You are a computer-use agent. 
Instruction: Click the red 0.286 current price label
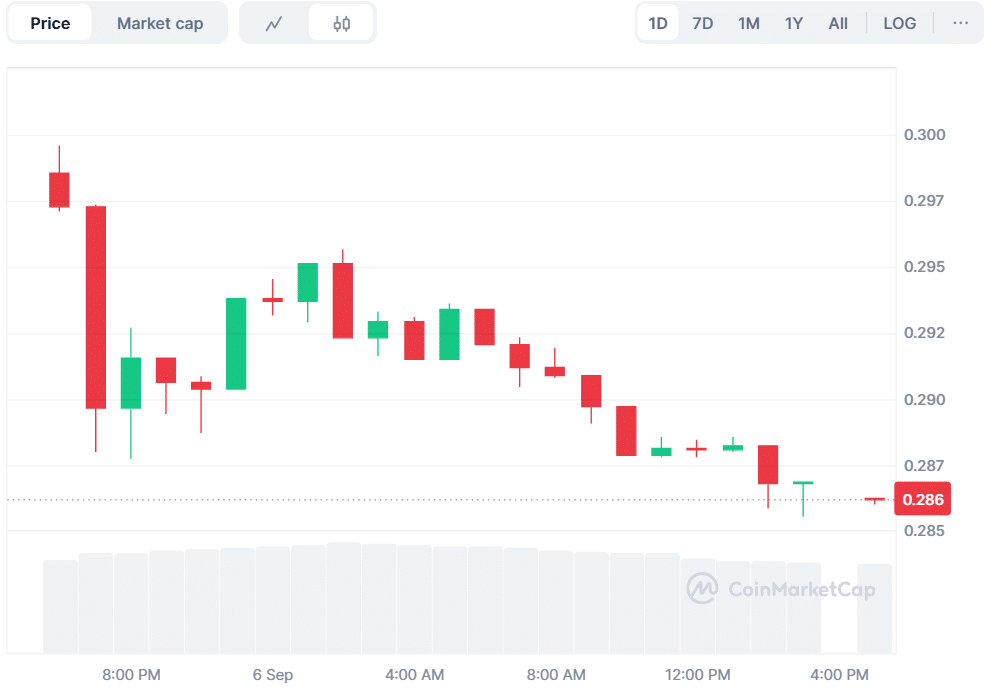coord(922,500)
